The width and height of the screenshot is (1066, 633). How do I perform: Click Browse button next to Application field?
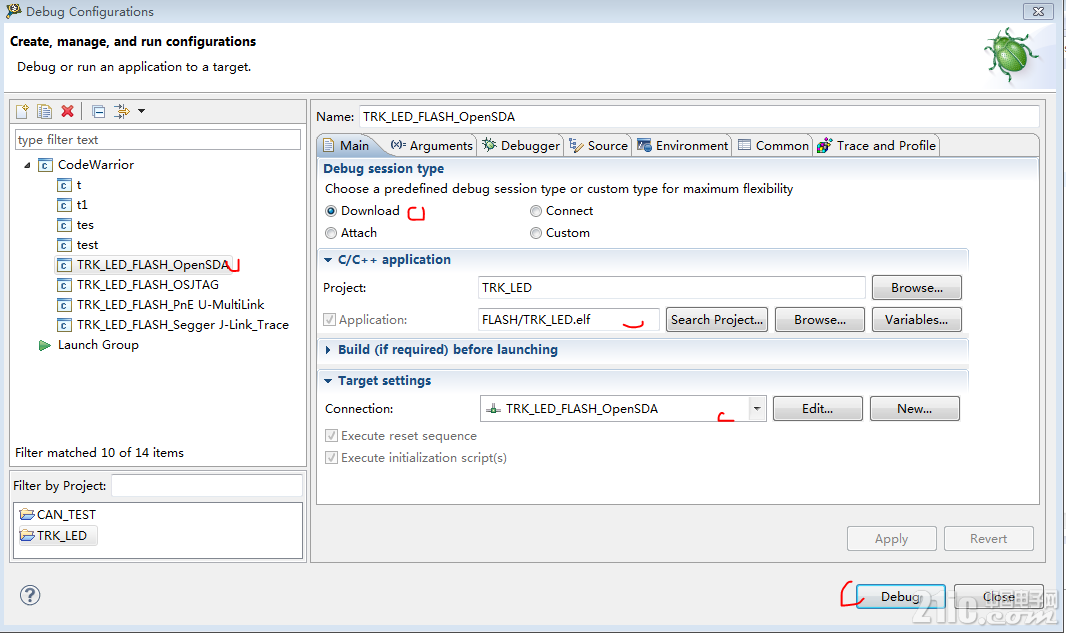tap(820, 320)
